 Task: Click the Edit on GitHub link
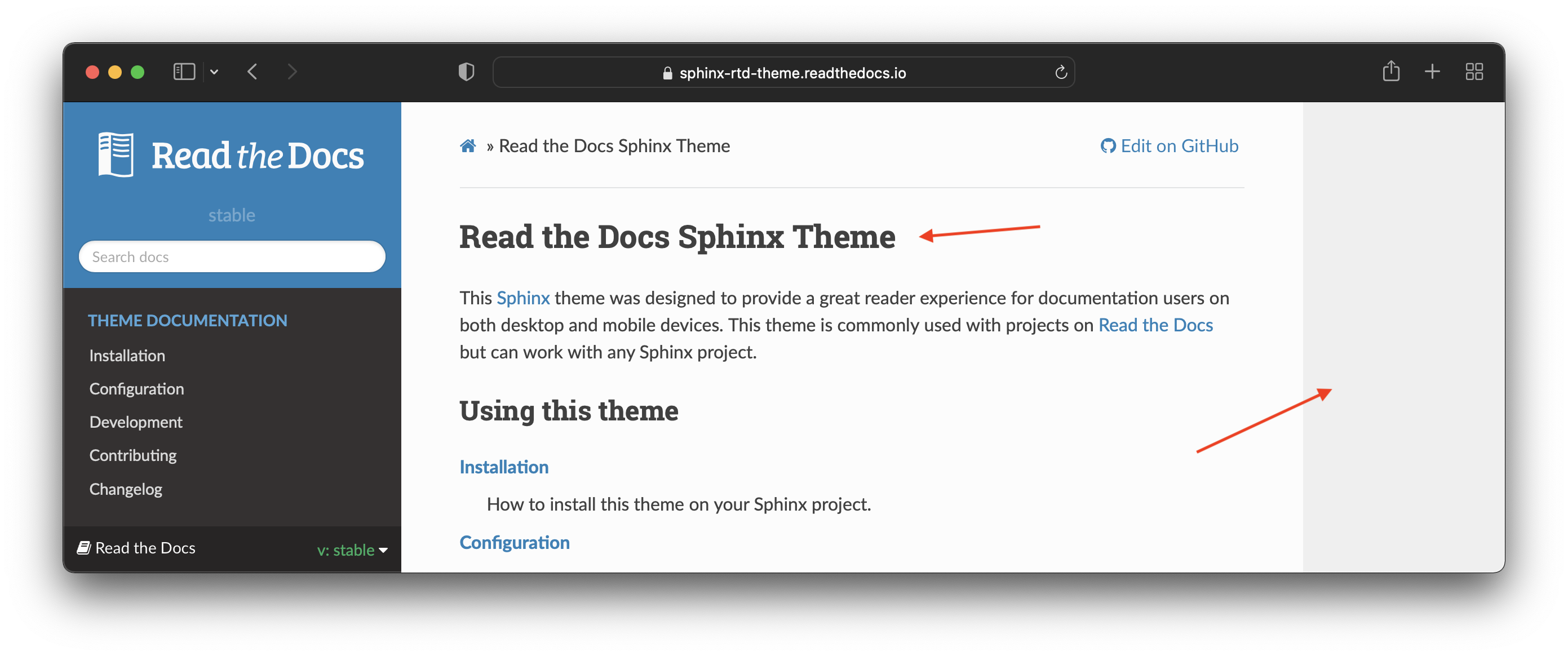point(1170,146)
